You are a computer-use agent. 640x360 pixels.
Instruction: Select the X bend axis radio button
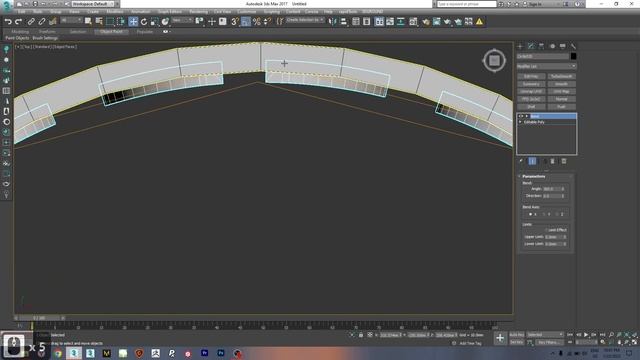tap(530, 214)
